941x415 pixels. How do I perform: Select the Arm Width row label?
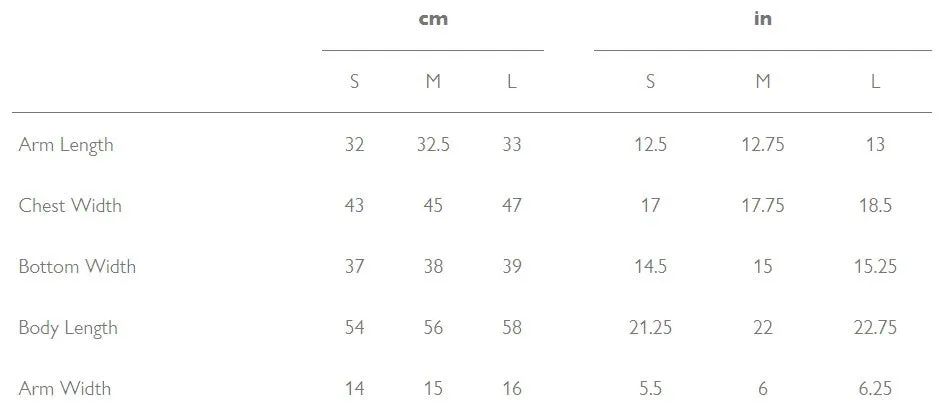[x=65, y=389]
